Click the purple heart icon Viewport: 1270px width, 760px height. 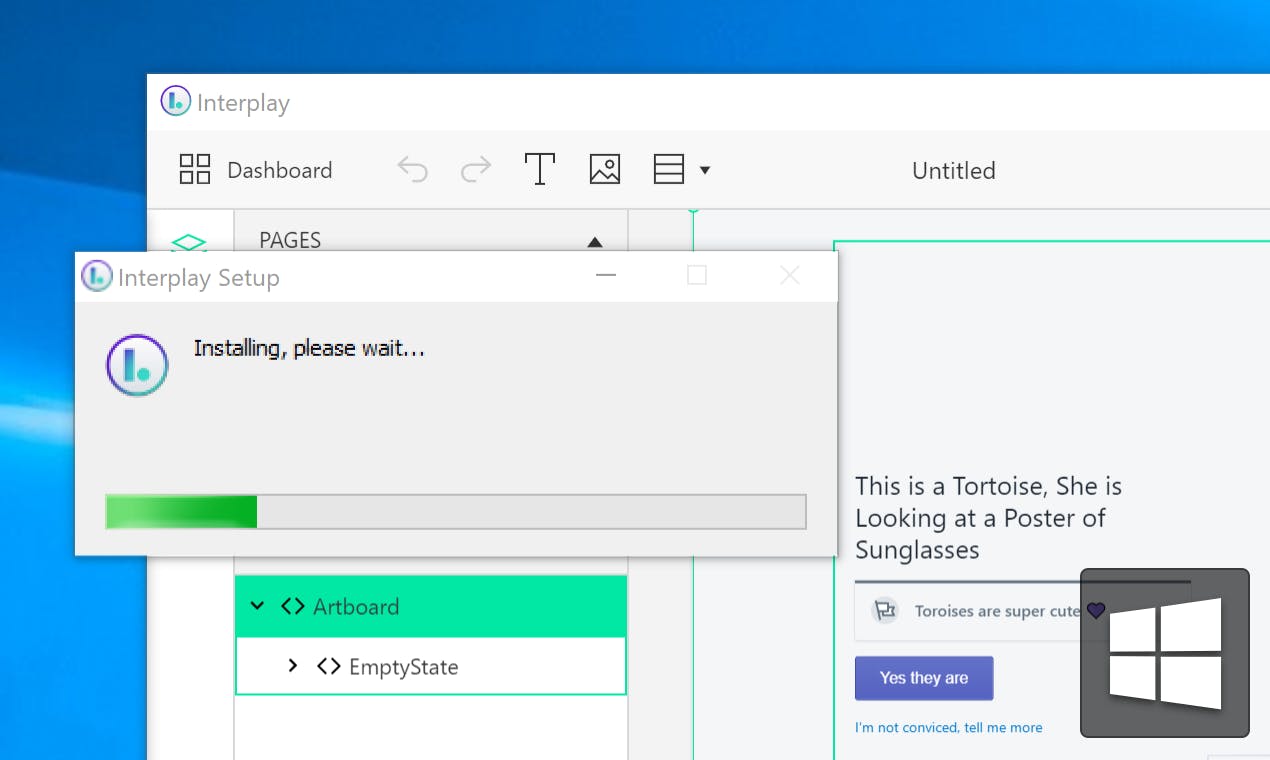point(1096,610)
